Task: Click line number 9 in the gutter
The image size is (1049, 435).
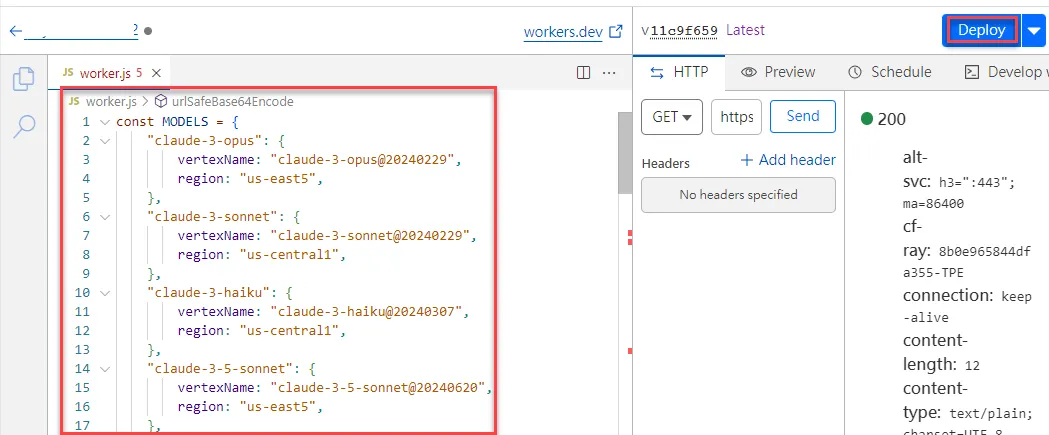Action: tap(86, 273)
